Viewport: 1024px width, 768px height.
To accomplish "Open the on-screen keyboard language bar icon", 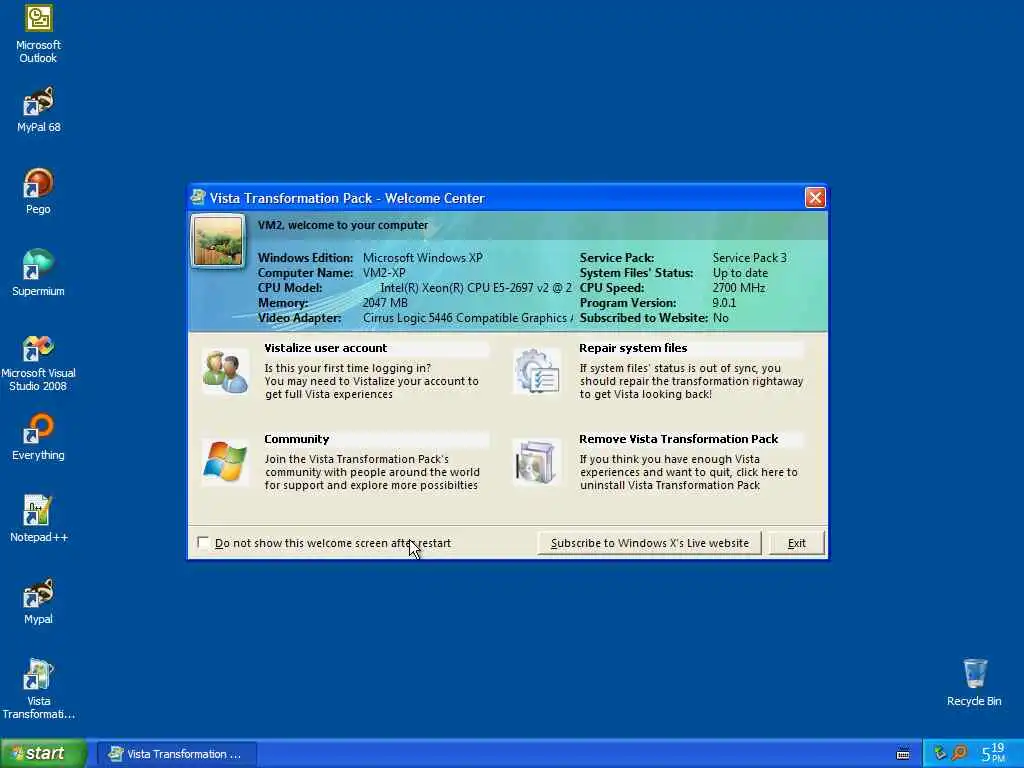I will pos(903,754).
